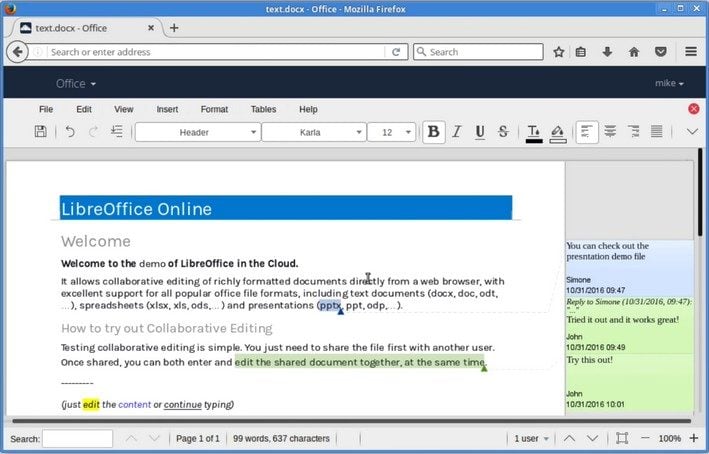
Task: Open the Tables menu
Action: (264, 109)
